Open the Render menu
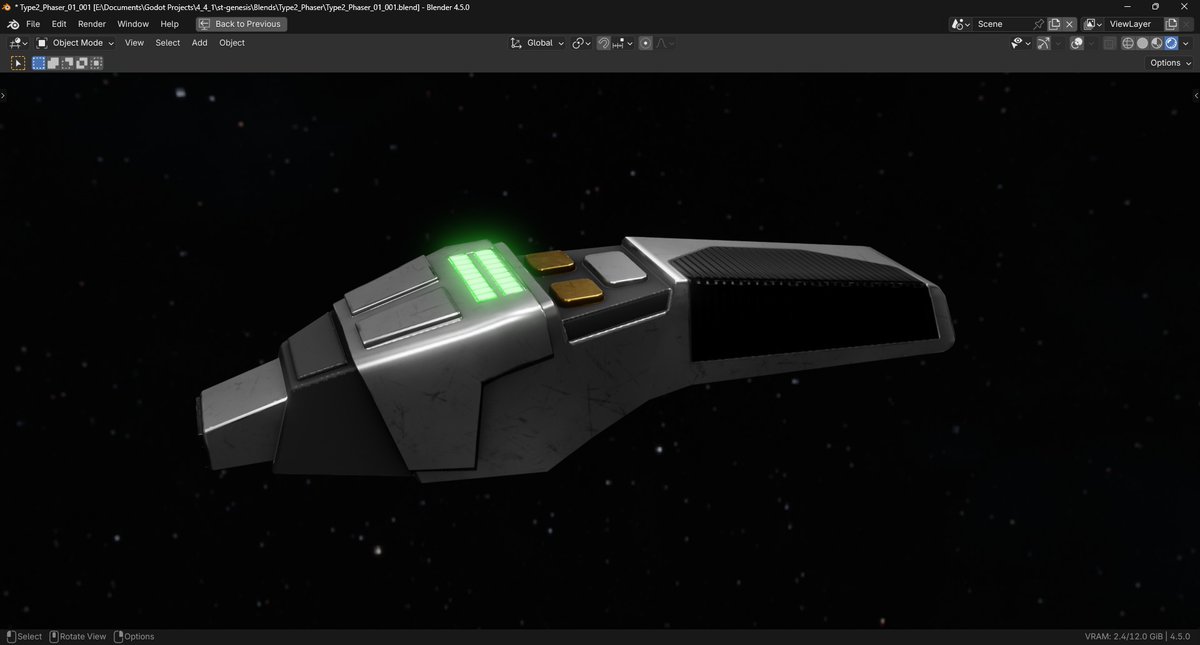 pyautogui.click(x=92, y=24)
